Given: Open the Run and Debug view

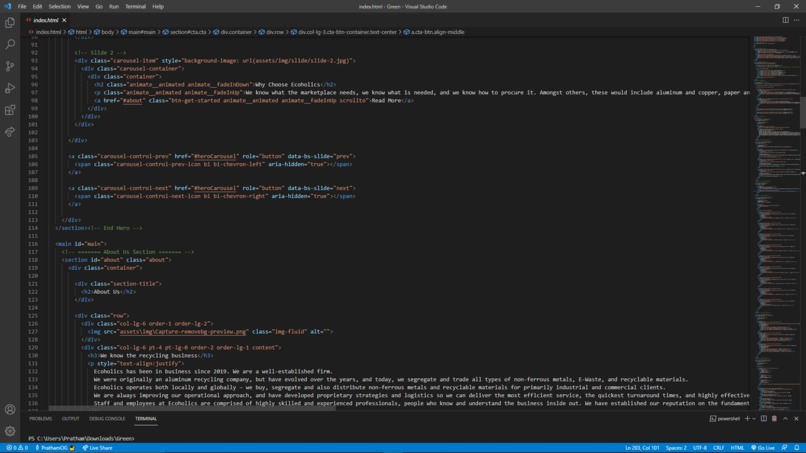Looking at the screenshot, I should click(10, 88).
